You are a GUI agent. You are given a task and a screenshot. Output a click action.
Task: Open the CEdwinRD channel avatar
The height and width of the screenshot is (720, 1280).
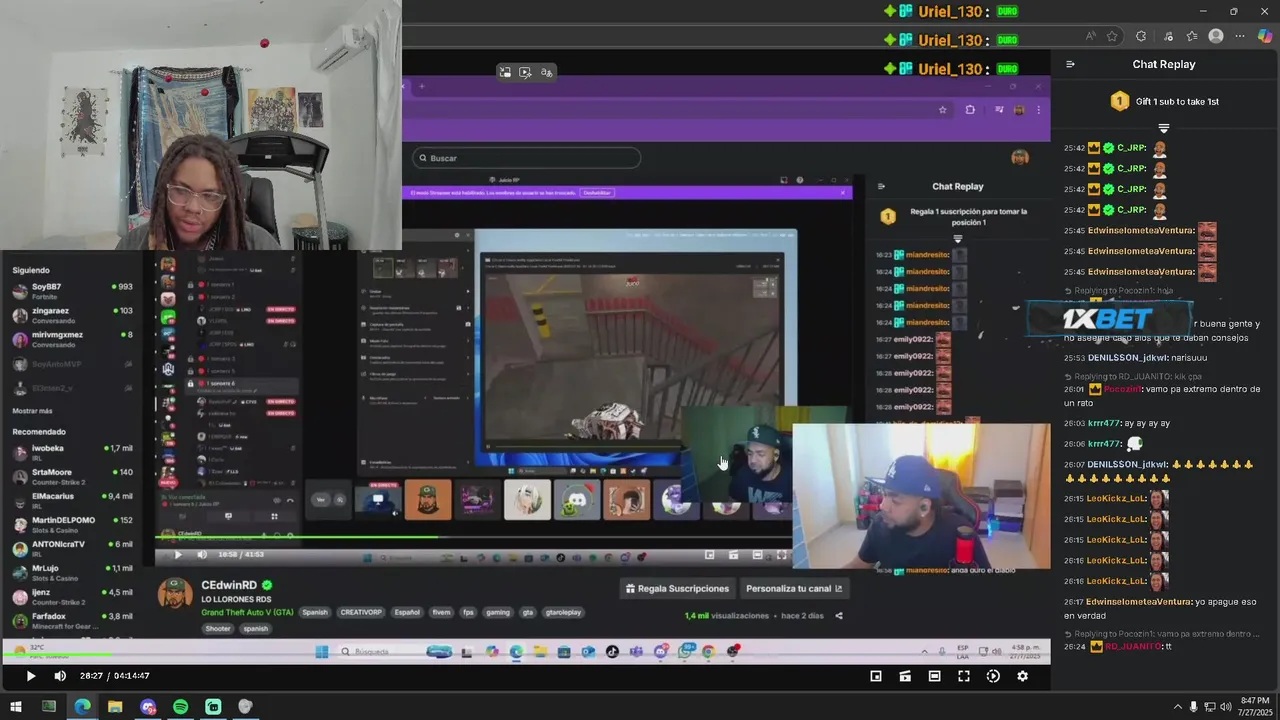pos(175,593)
